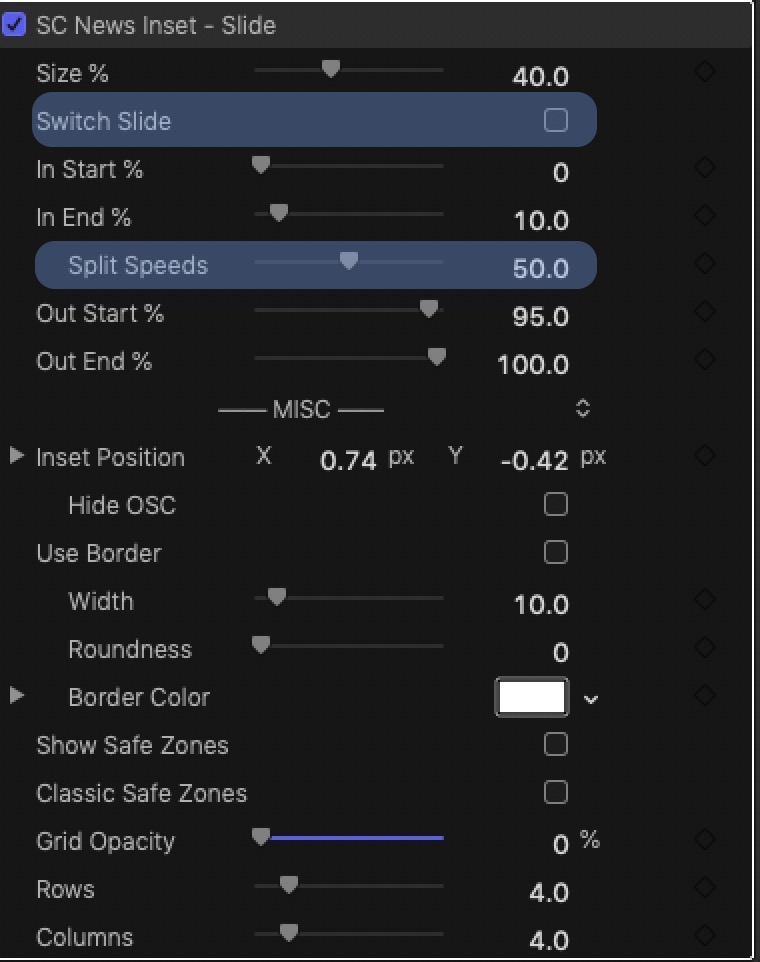Add keyframe on Columns row
The height and width of the screenshot is (962, 760).
pyautogui.click(x=705, y=935)
